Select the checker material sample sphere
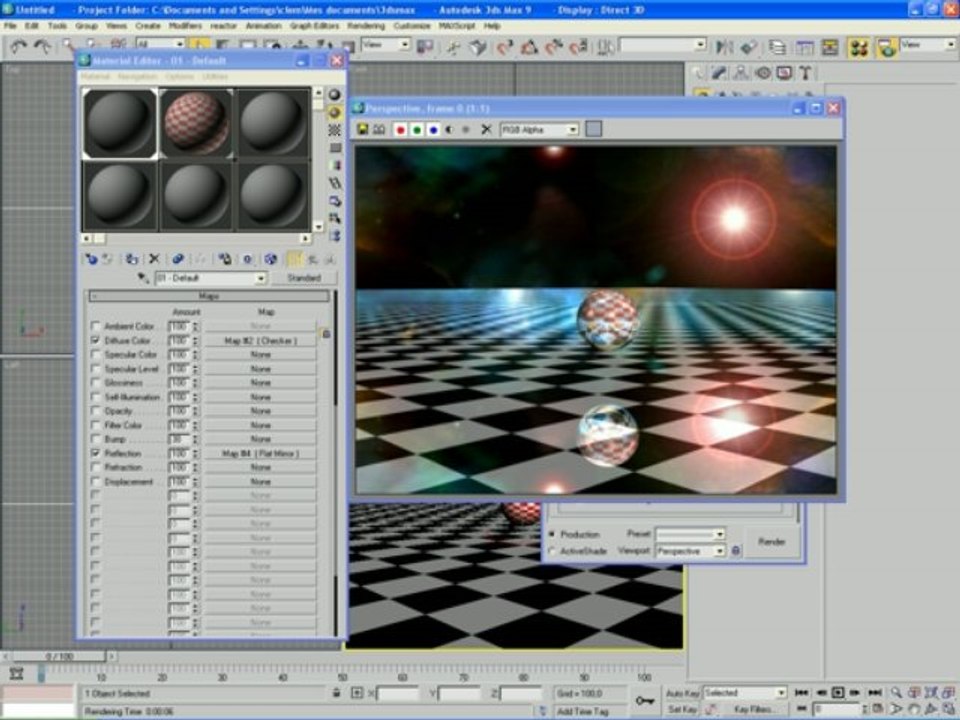 (x=197, y=124)
